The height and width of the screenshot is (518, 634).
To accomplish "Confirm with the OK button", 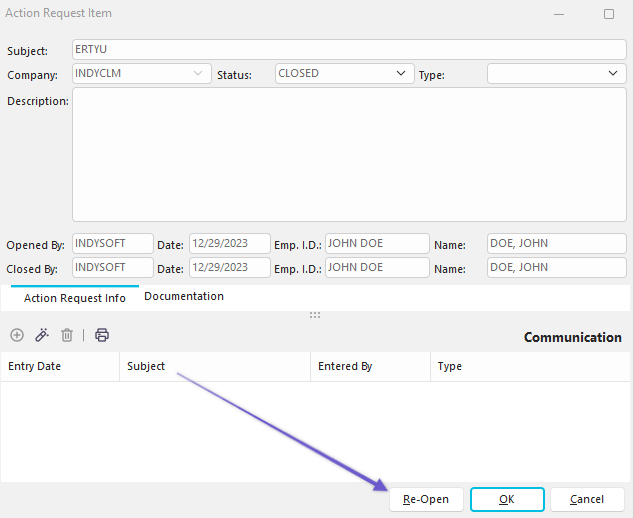I will coord(507,499).
